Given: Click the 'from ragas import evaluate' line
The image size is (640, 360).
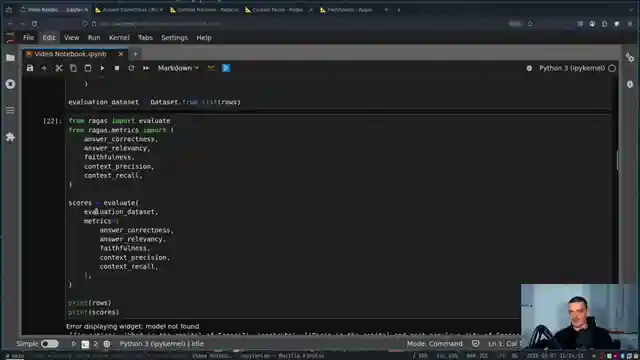Looking at the screenshot, I should click(119, 120).
